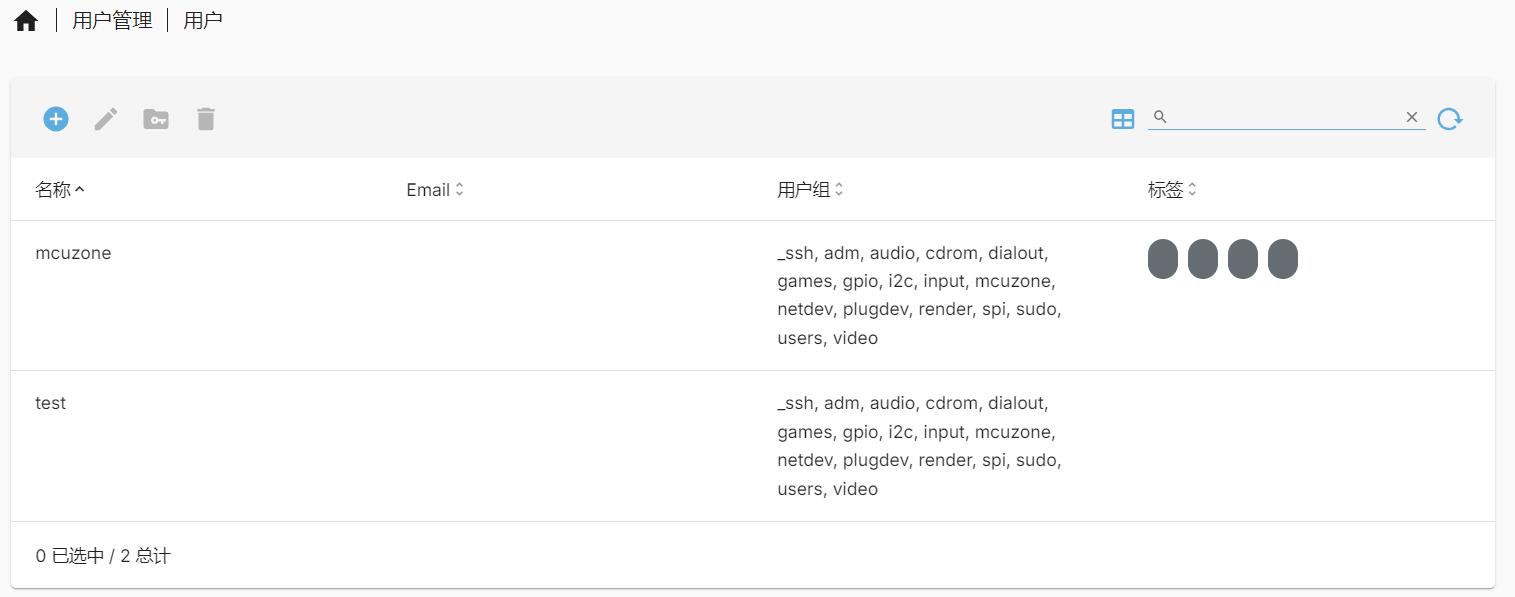Select the test user row
This screenshot has width=1515, height=597.
[753, 446]
